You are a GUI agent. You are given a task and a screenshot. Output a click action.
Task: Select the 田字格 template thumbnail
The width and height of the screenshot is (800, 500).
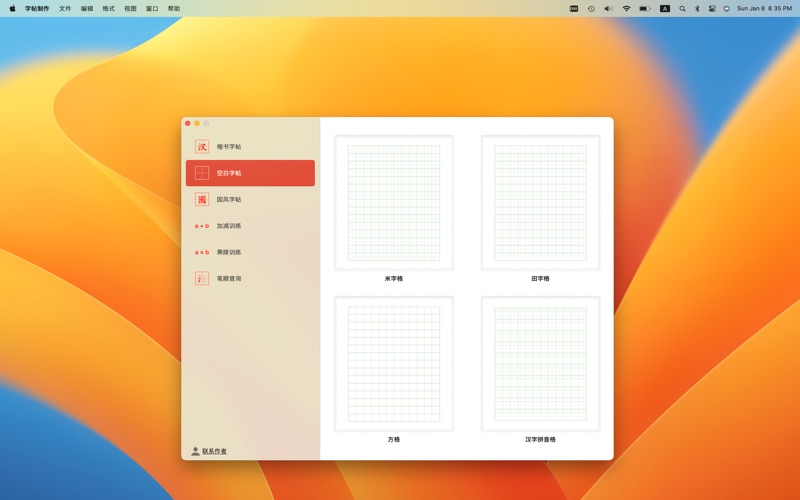coord(540,203)
